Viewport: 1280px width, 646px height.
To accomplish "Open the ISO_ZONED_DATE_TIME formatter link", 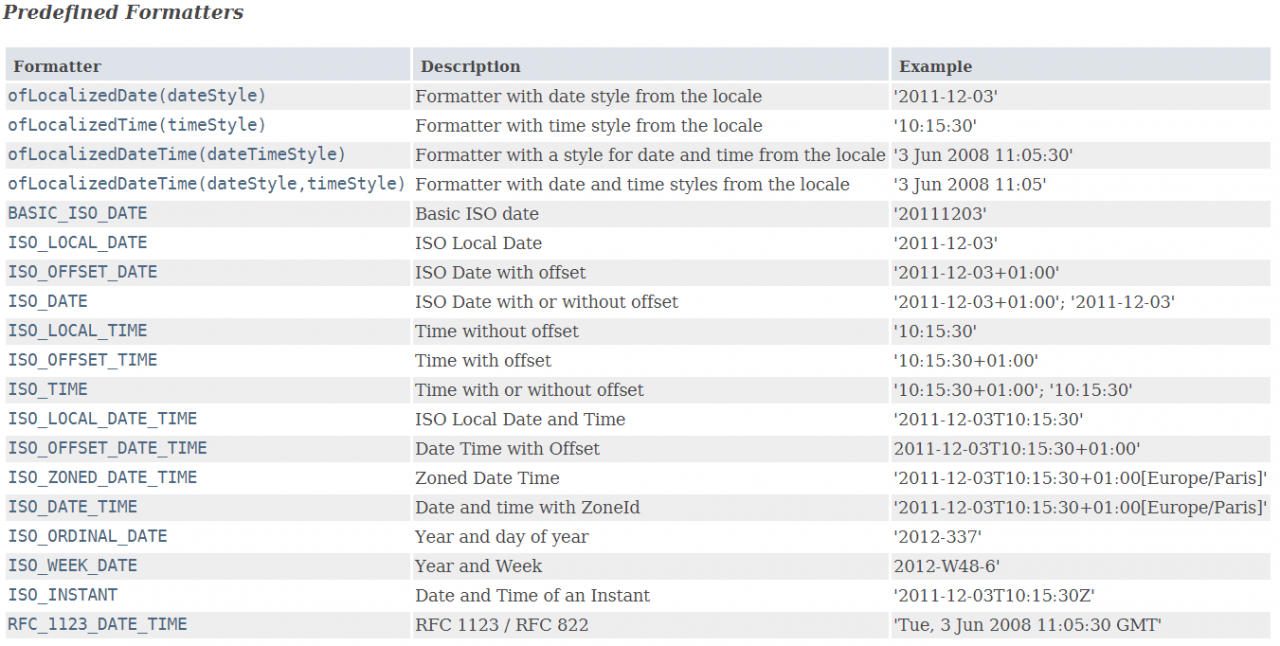I will coord(102,477).
